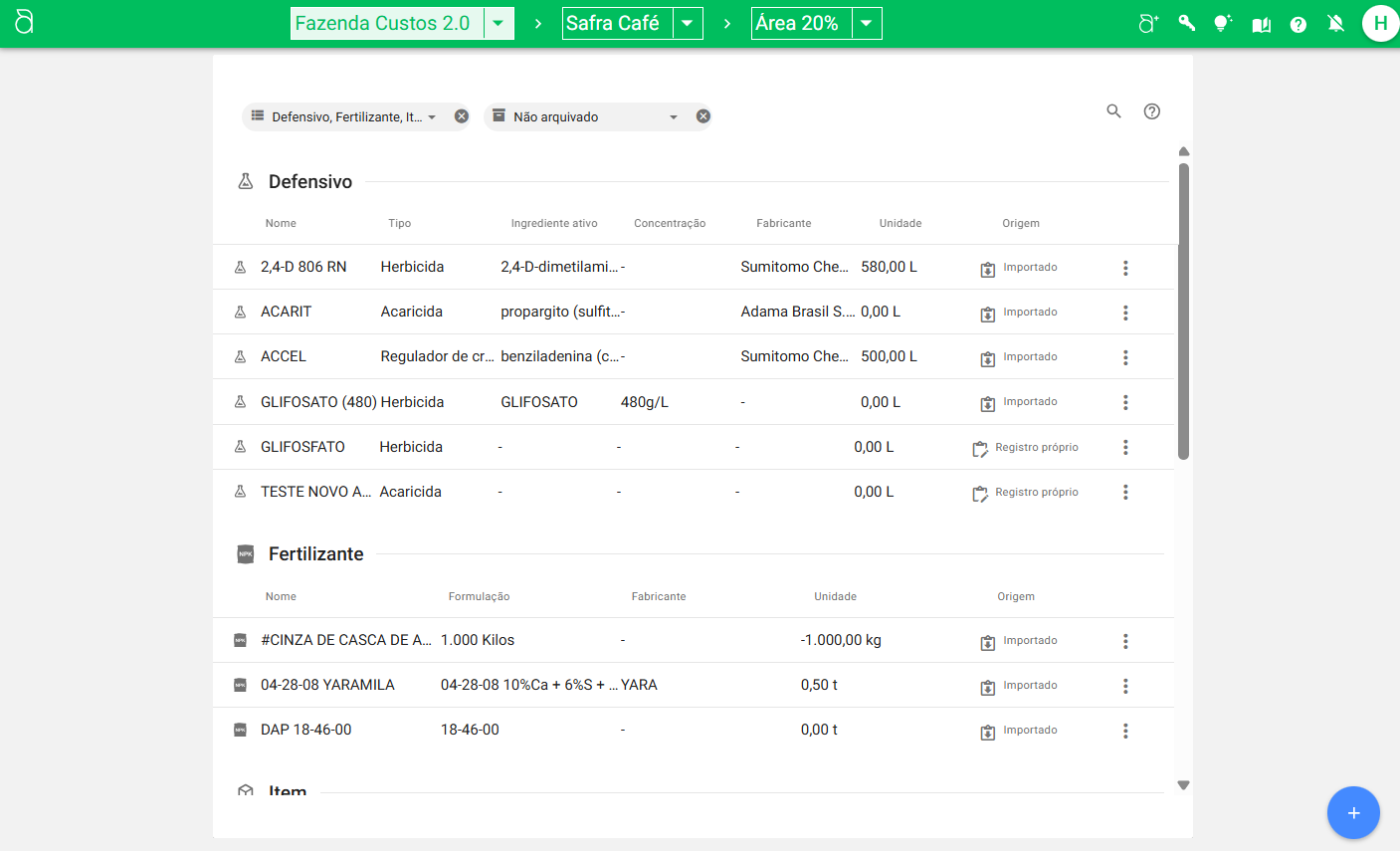The image size is (1400, 851).
Task: Click the muted notifications bell icon
Action: coord(1336,24)
